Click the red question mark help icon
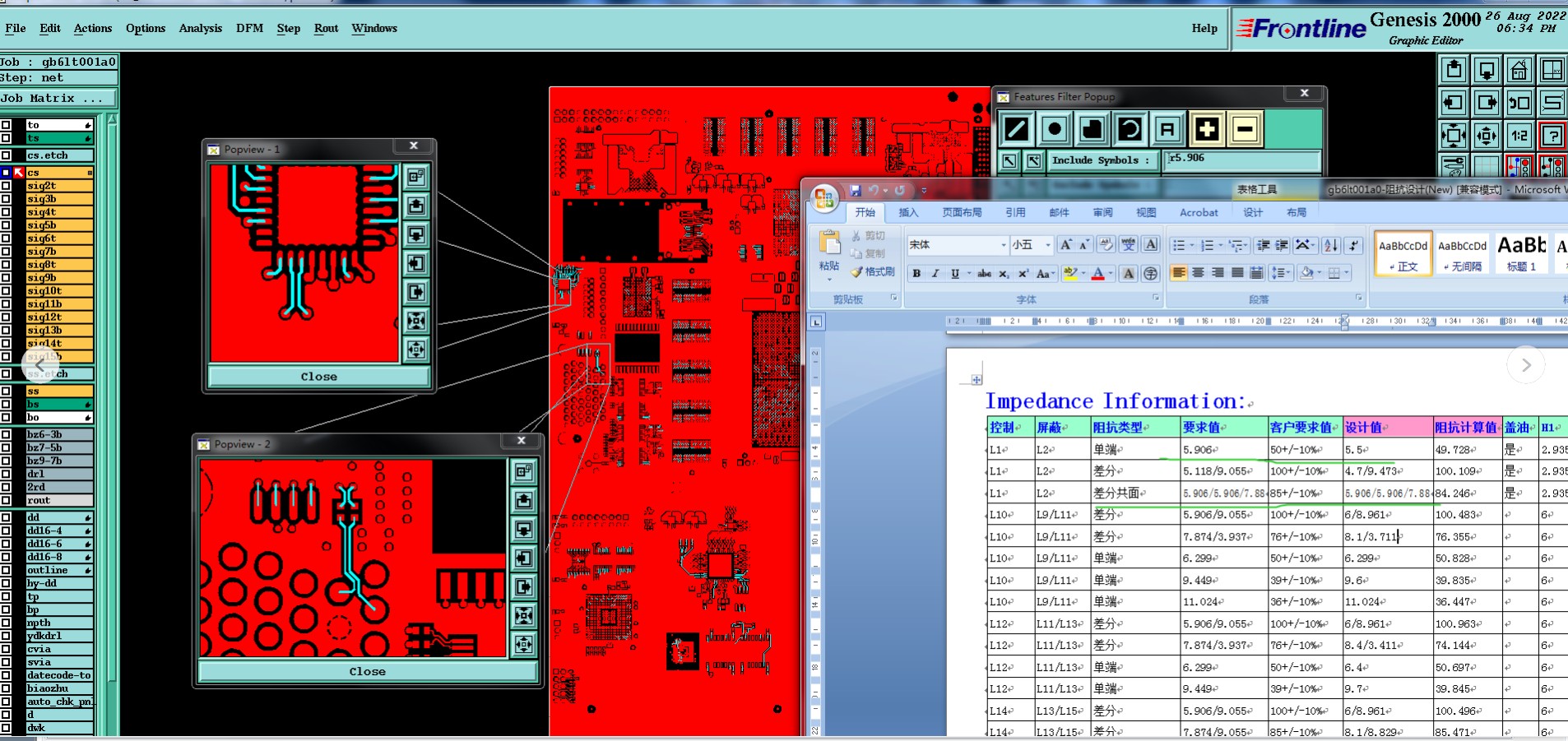 tap(1552, 135)
